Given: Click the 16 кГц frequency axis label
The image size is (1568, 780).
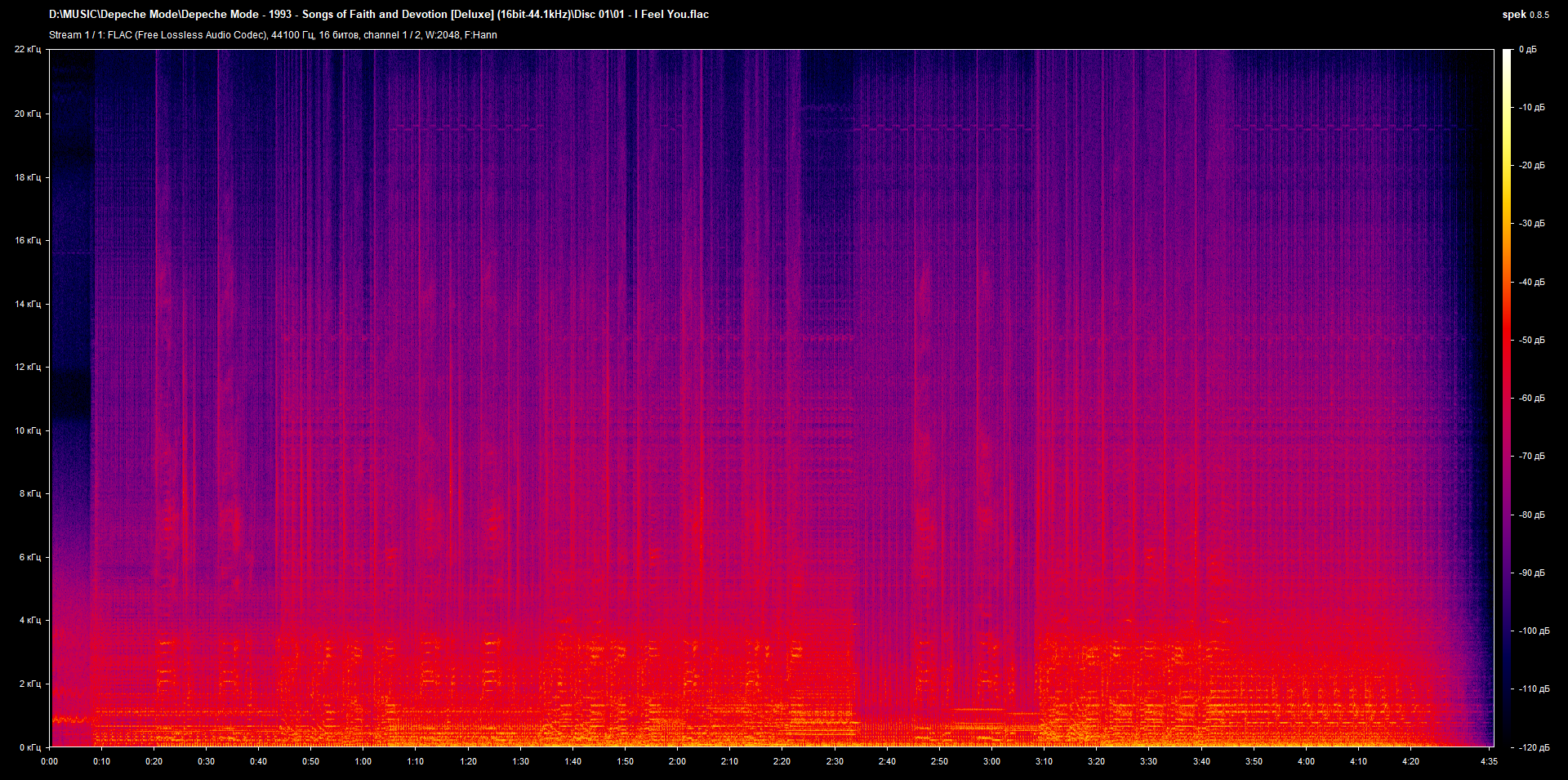Looking at the screenshot, I should 28,240.
